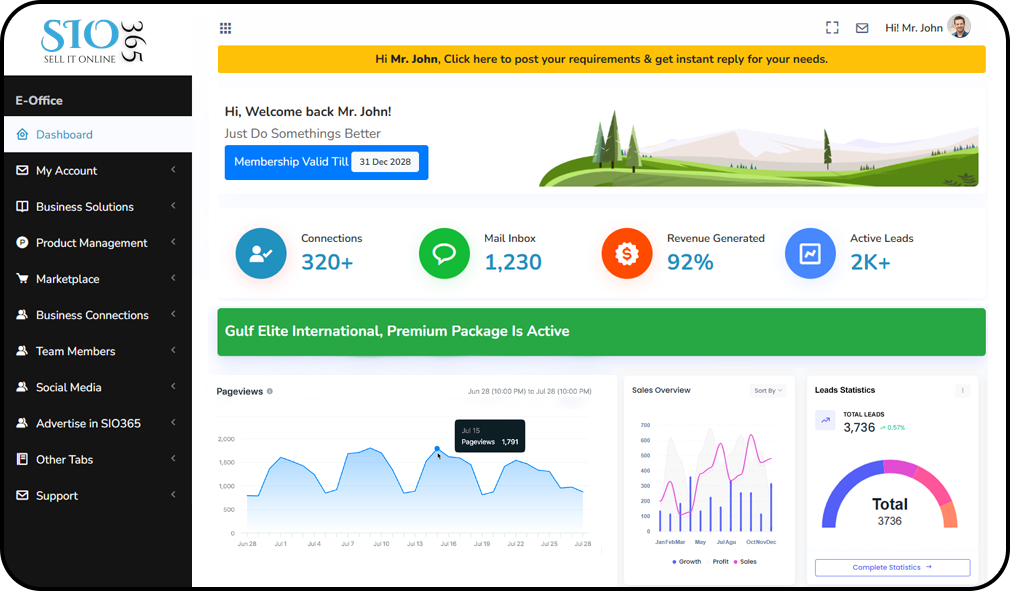Viewport: 1010px width, 591px height.
Task: Click the green Mail Inbox icon
Action: [x=444, y=253]
